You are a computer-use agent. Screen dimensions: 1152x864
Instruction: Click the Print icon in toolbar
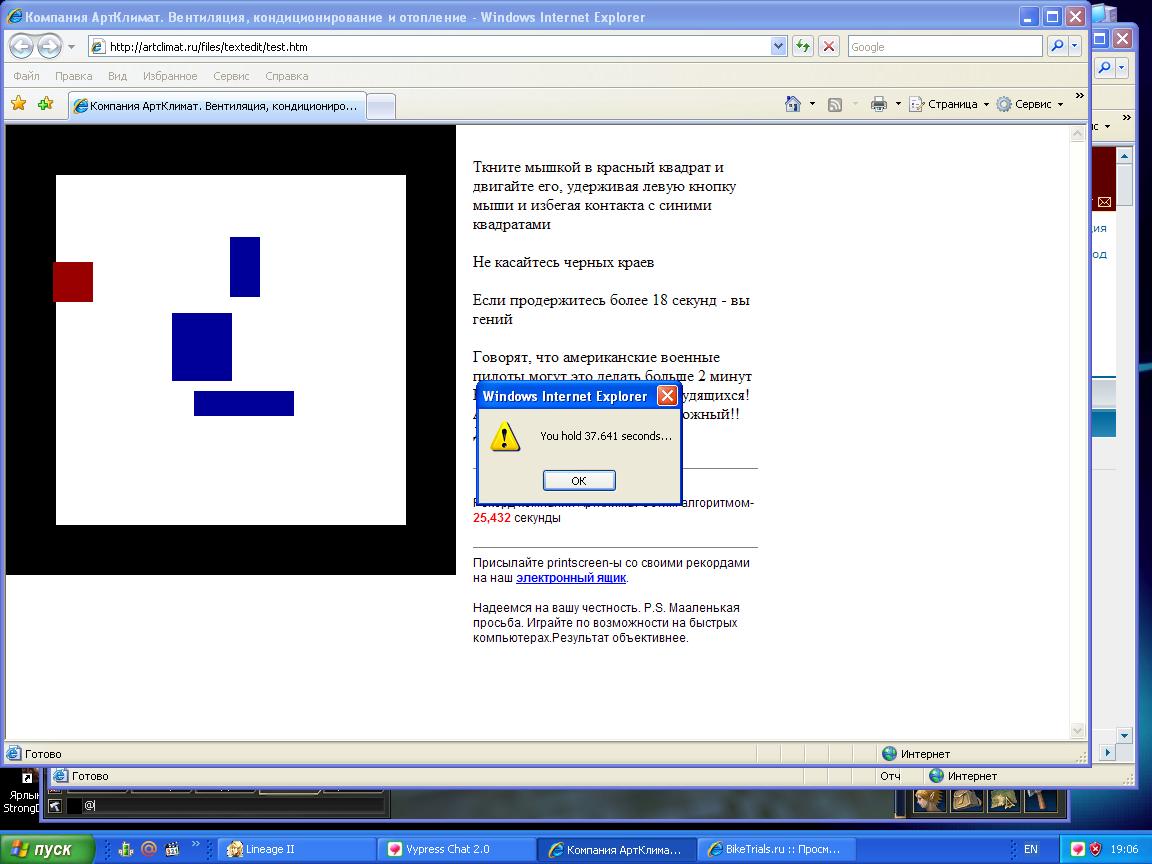point(879,104)
